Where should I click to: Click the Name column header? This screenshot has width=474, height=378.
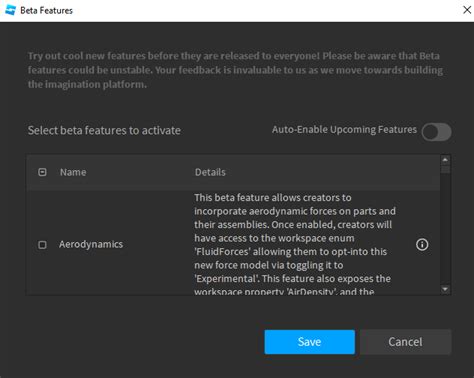click(x=73, y=172)
